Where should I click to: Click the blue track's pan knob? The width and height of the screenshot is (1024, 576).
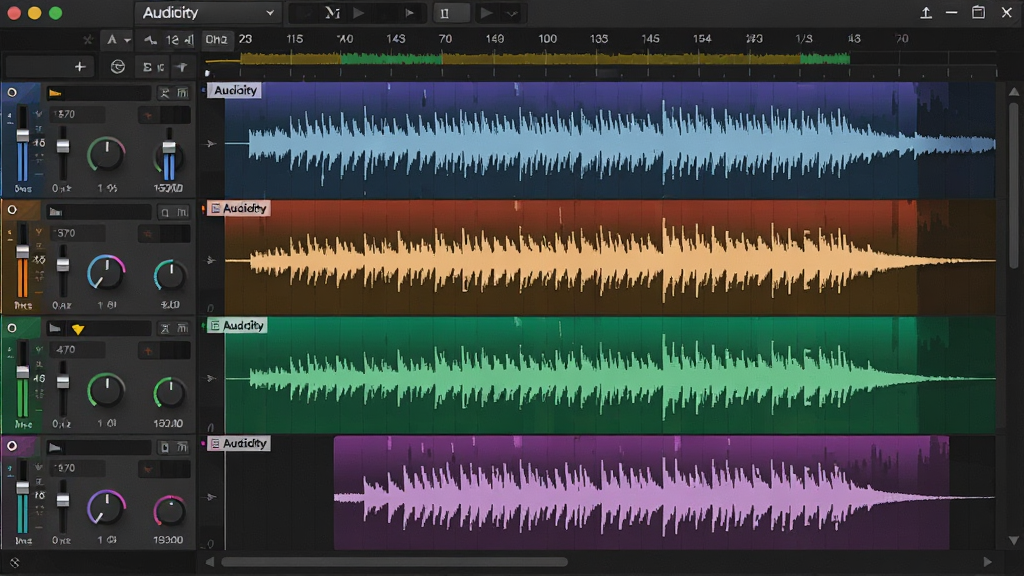tap(106, 155)
